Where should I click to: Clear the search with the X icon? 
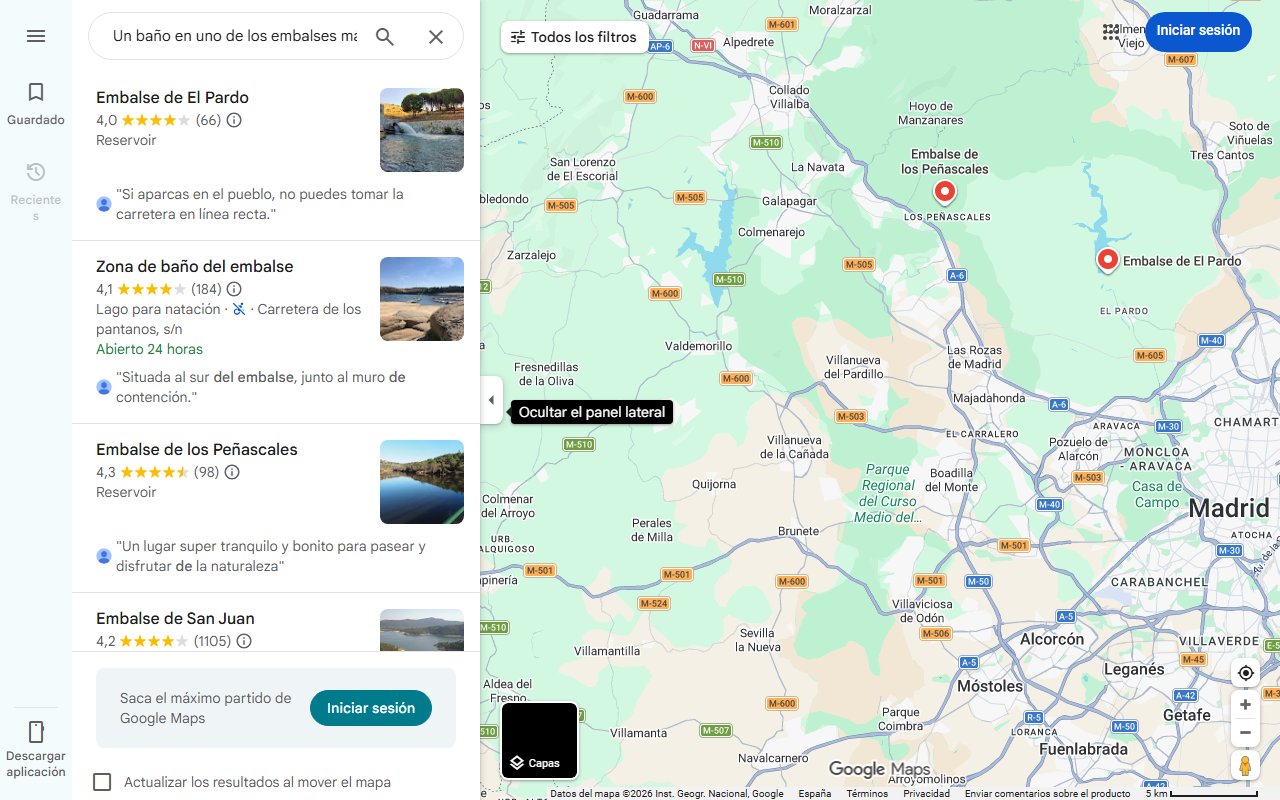pos(436,37)
